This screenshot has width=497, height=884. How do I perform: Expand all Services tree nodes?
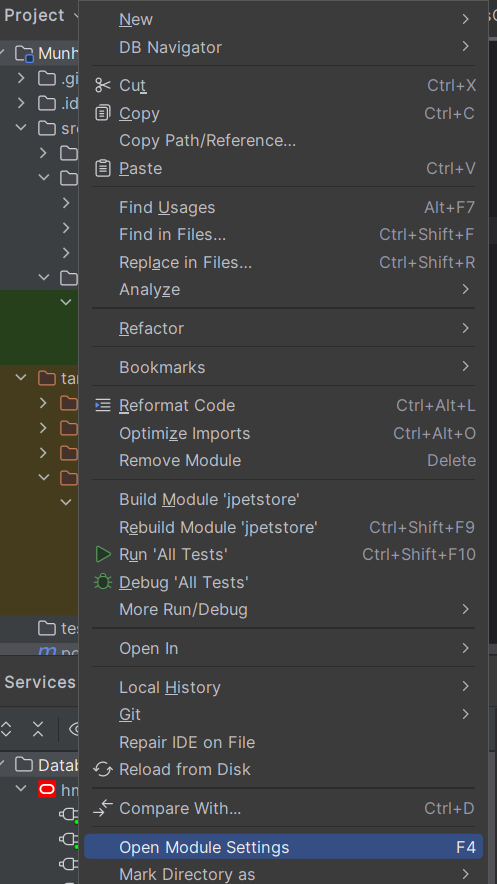click(x=6, y=729)
